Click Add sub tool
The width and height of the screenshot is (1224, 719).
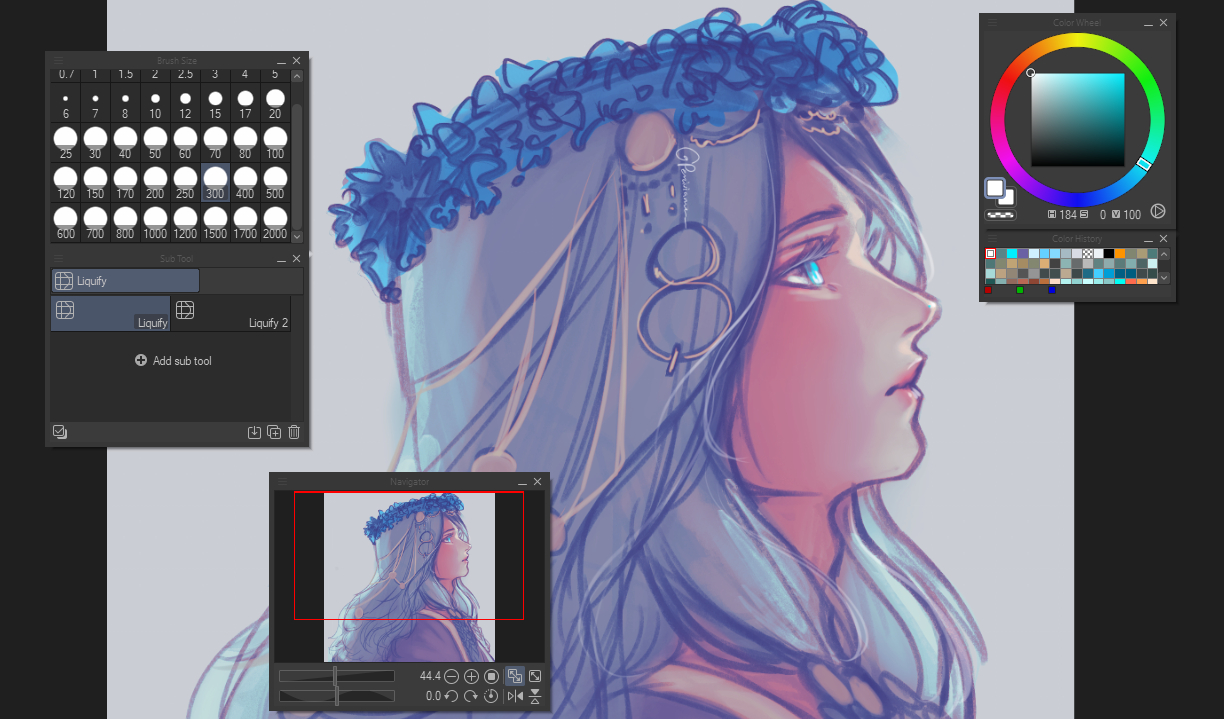point(173,361)
